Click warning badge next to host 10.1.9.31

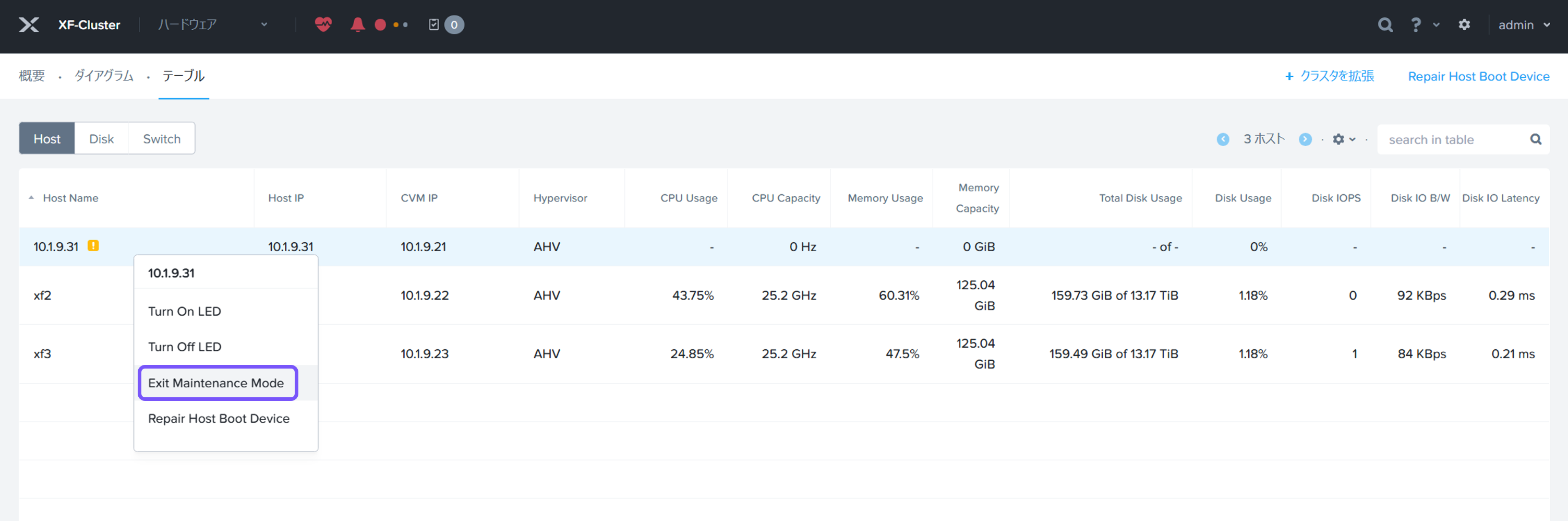pos(93,245)
